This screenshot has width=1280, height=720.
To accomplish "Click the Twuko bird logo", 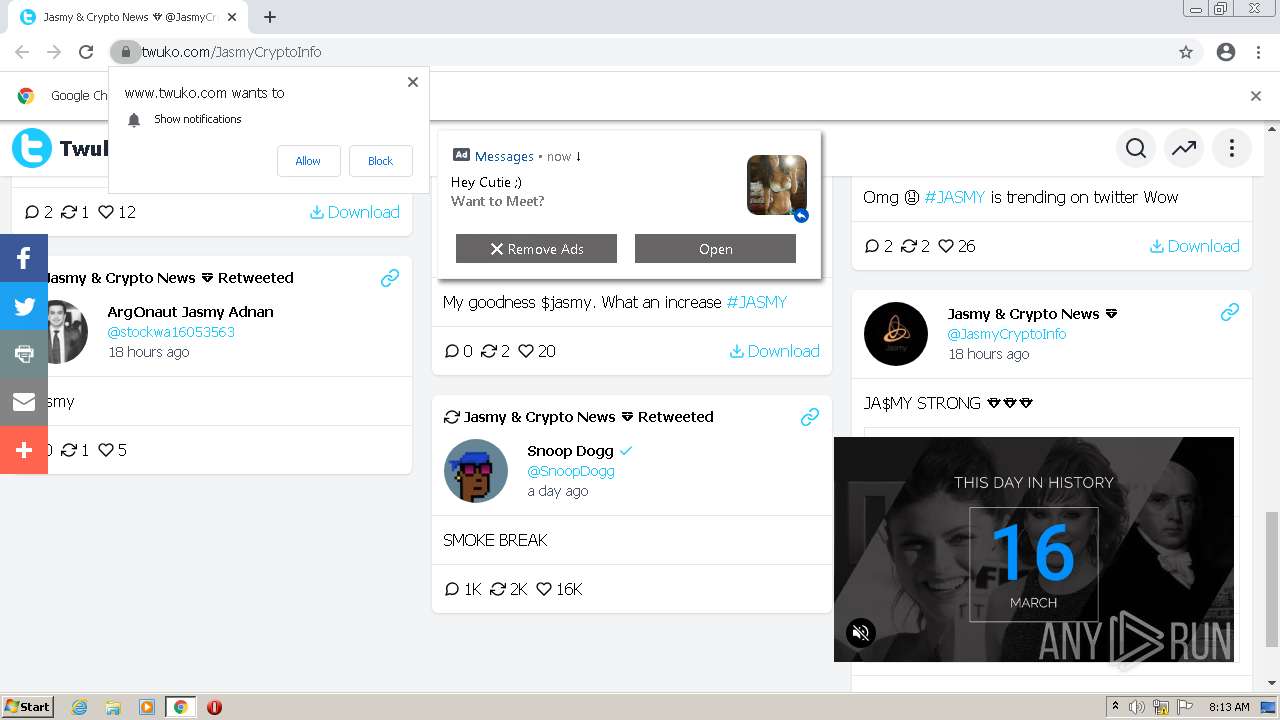I will [x=32, y=149].
